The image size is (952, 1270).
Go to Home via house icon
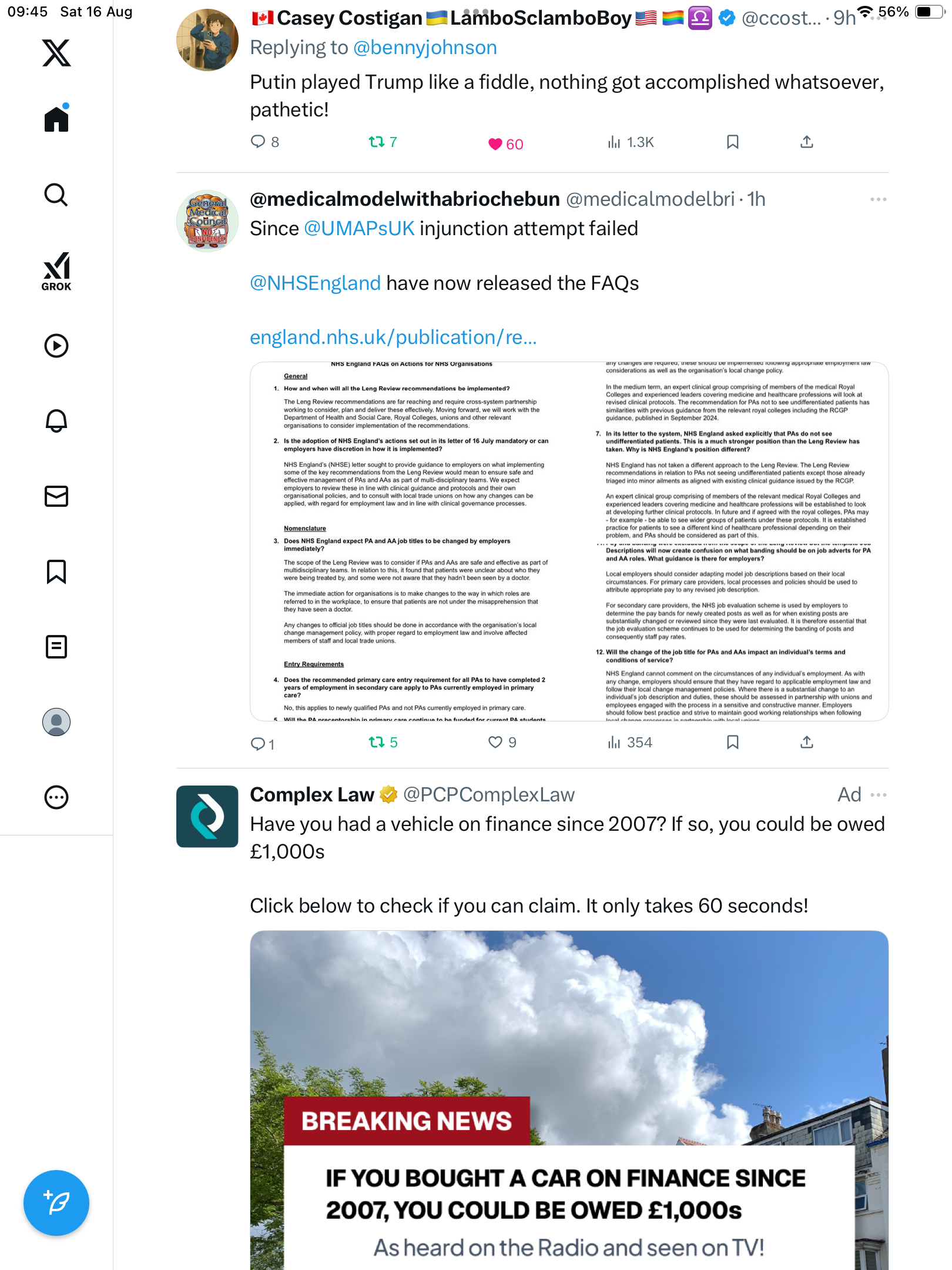point(56,119)
